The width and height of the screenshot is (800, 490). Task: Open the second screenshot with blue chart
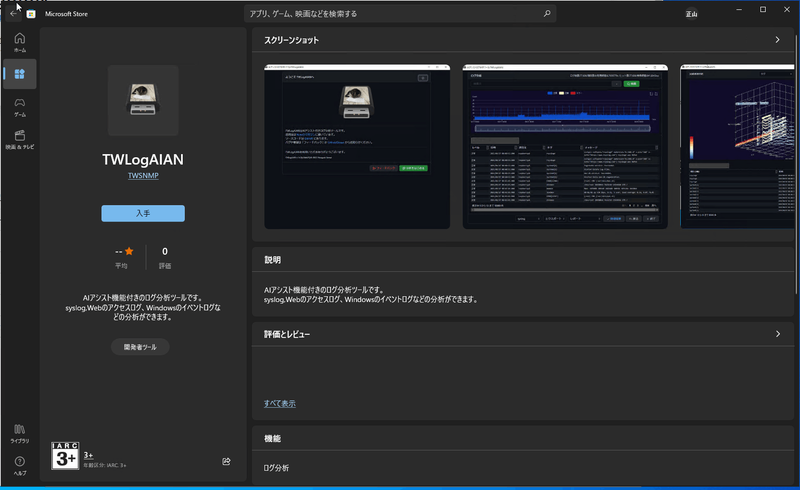pos(565,146)
